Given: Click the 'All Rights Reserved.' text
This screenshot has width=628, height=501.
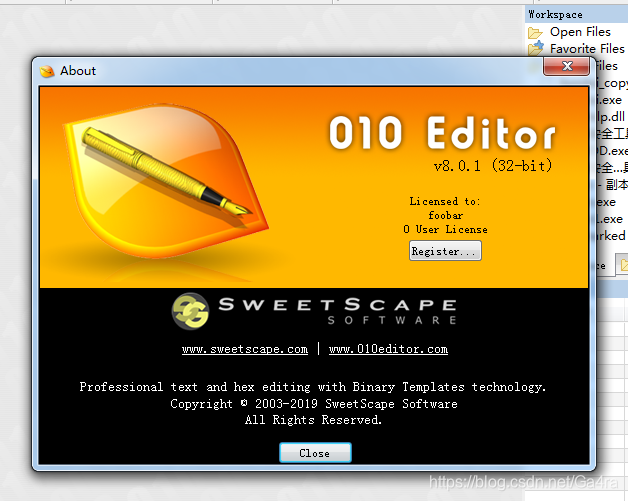Looking at the screenshot, I should [x=313, y=420].
